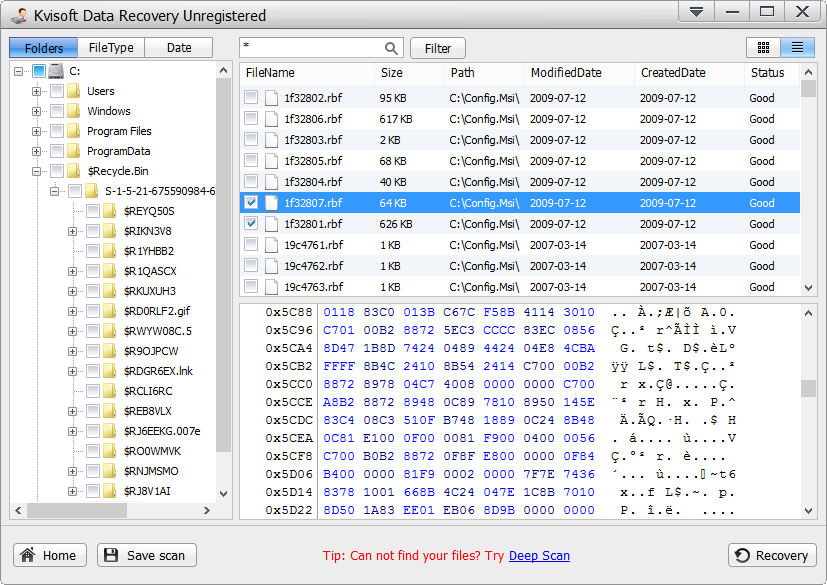Screen dimensions: 827x585
Task: Click the hex viewer vertical scrollbar thumb
Action: [808, 388]
